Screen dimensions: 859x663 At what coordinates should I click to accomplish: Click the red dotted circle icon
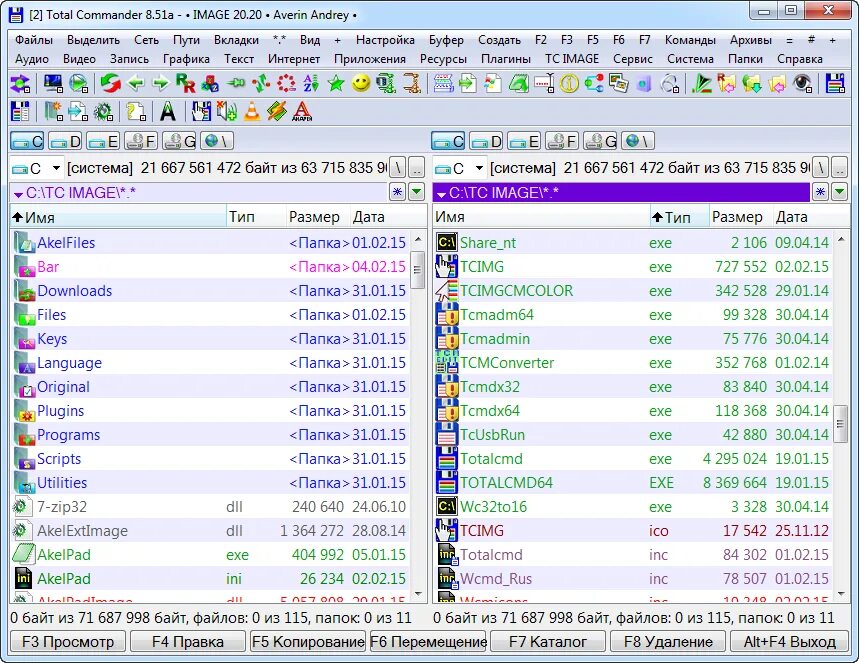285,83
